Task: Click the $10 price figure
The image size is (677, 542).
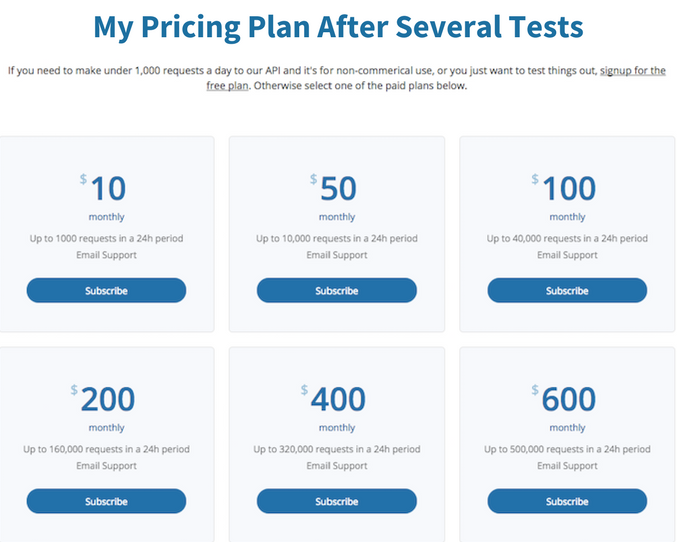Action: click(x=107, y=188)
